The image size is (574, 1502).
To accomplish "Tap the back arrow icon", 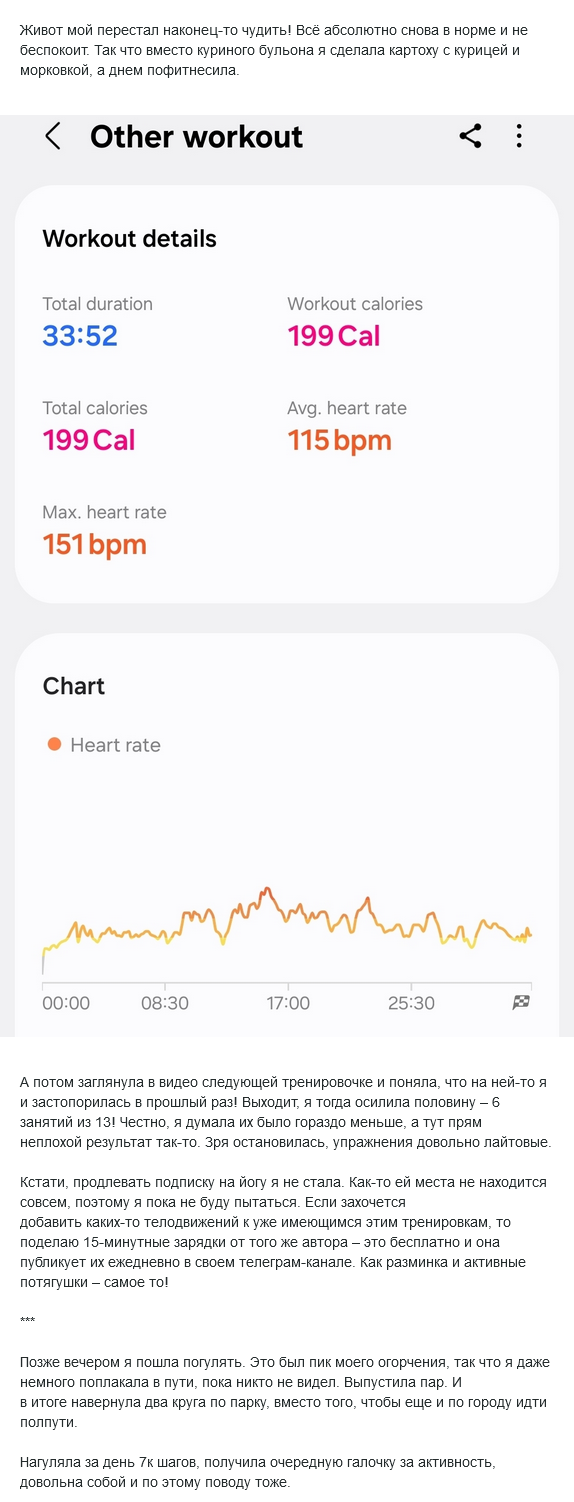I will click(53, 137).
